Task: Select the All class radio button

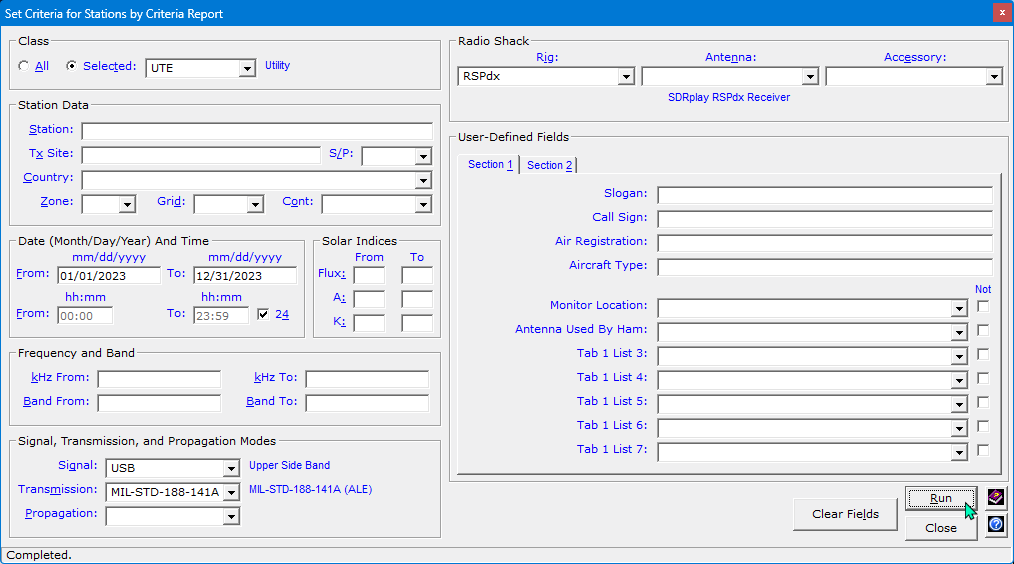Action: click(x=24, y=67)
